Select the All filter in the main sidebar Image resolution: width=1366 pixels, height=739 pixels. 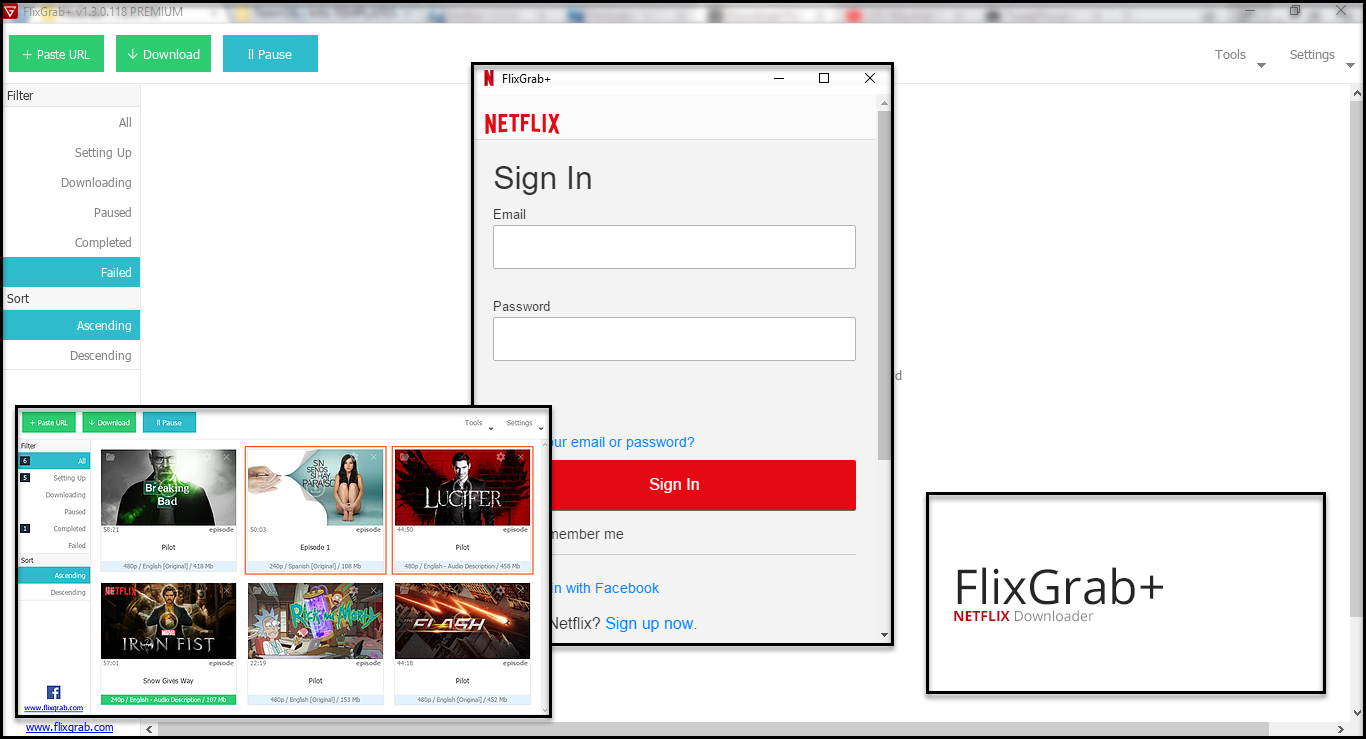[71, 123]
